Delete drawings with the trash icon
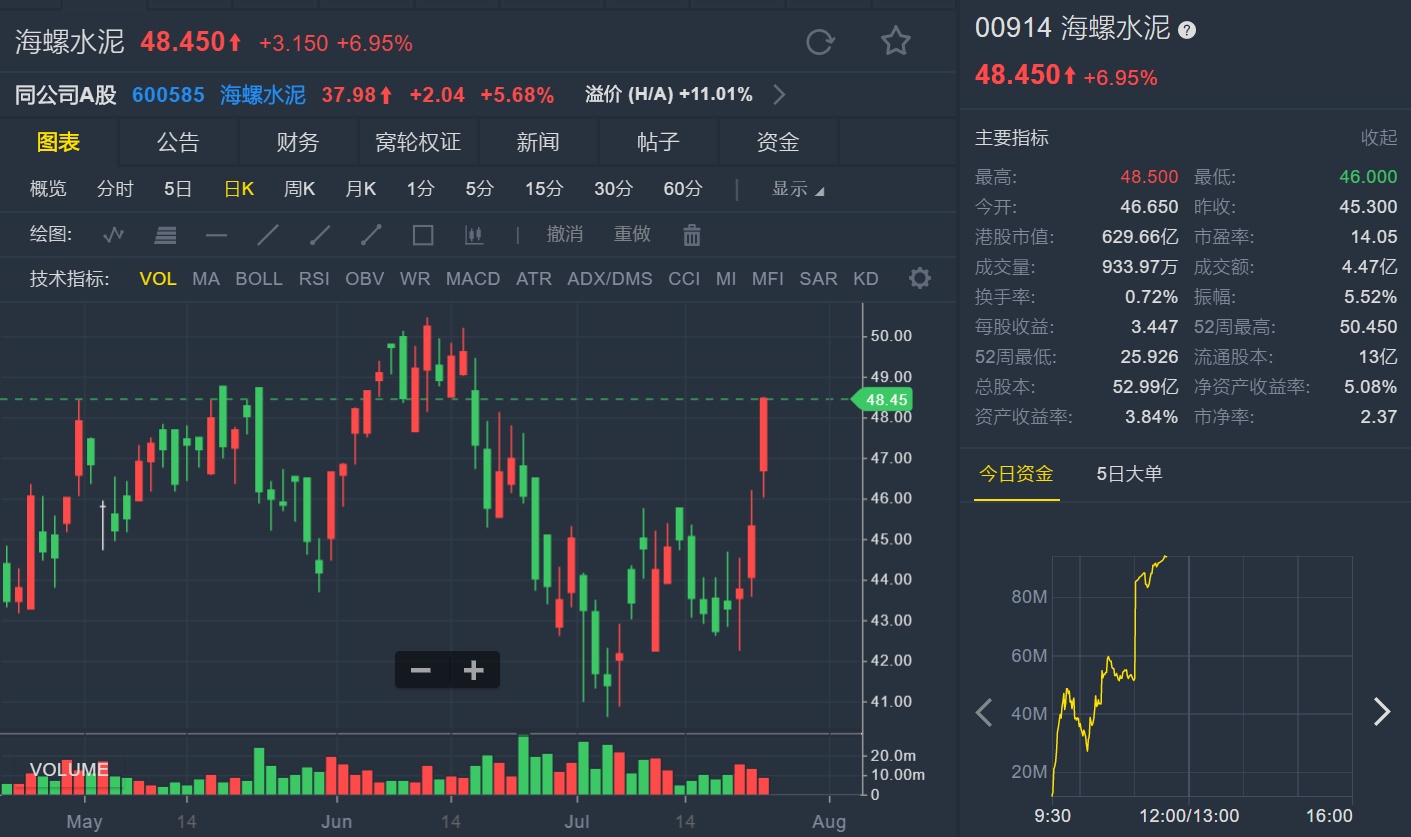 (692, 235)
